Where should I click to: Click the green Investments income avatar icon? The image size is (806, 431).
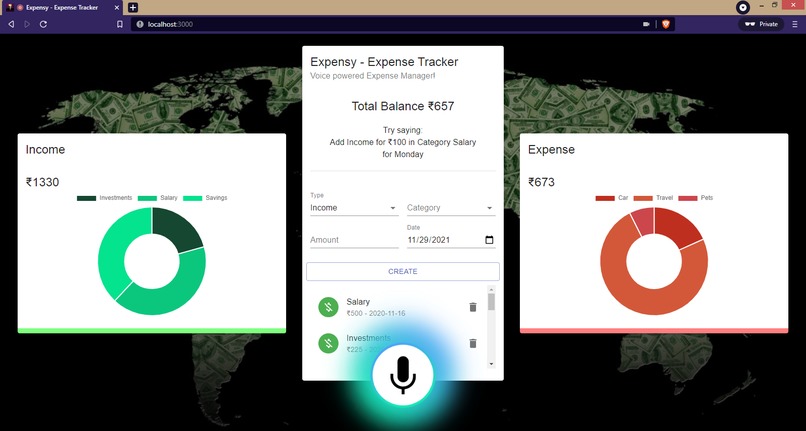(328, 343)
